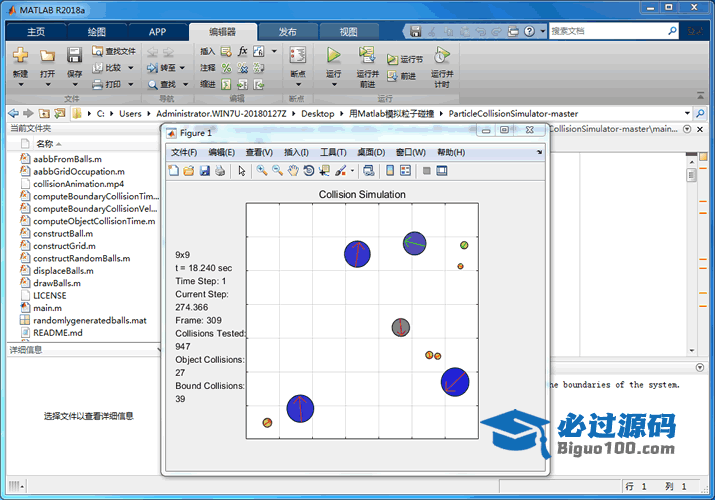
Task: Click the percent comment icon
Action: (x=226, y=68)
